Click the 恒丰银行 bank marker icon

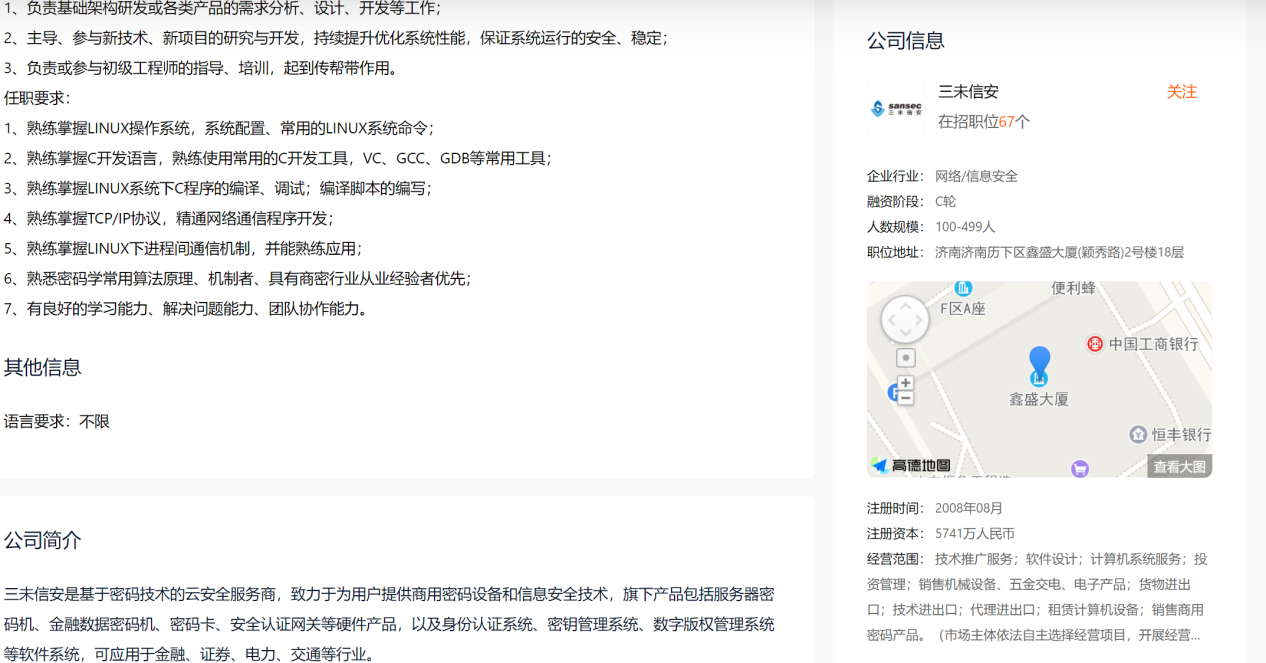pos(1138,434)
